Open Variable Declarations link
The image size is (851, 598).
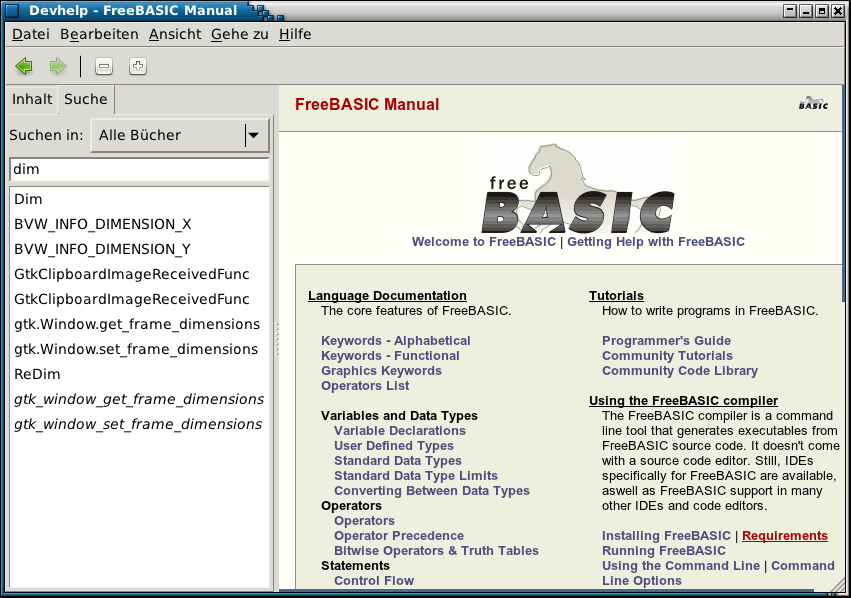[399, 431]
